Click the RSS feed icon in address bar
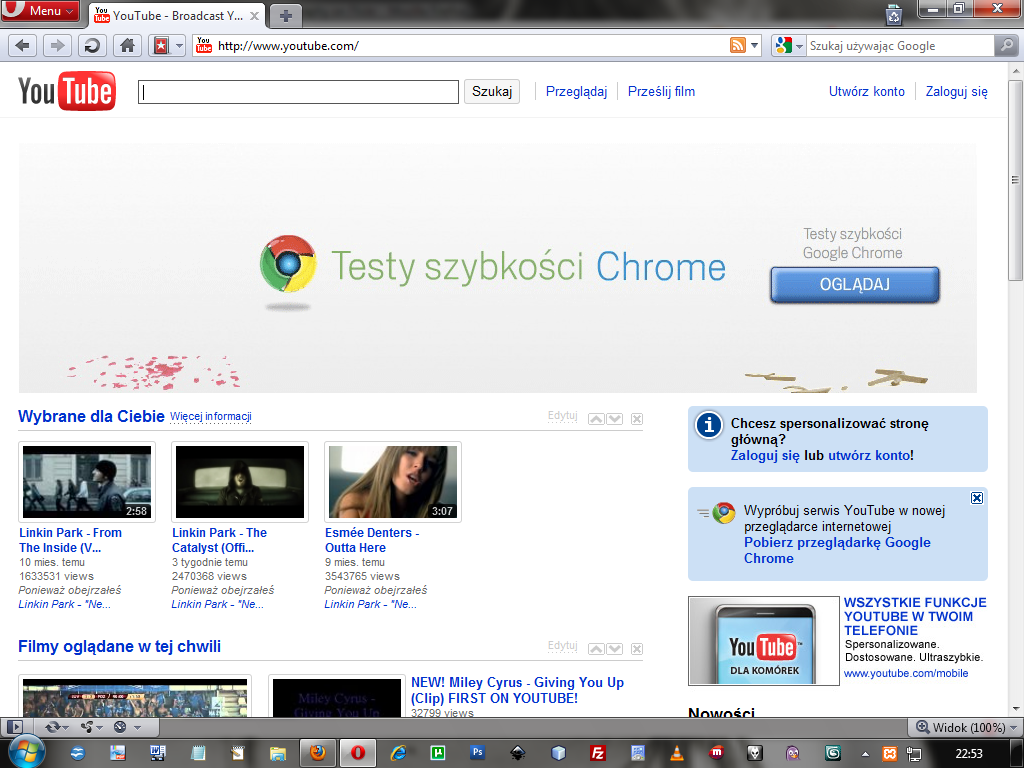The width and height of the screenshot is (1024, 768). [x=737, y=46]
